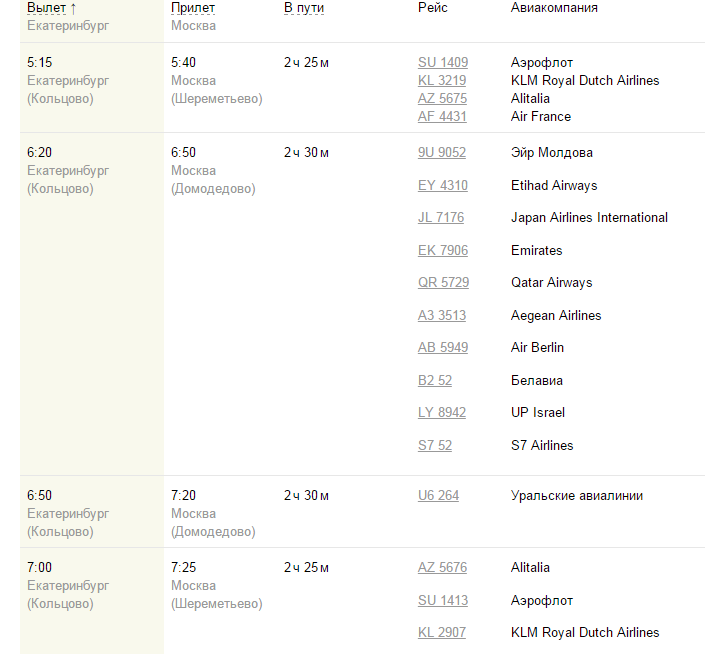This screenshot has width=705, height=654.
Task: Open flight A3 3513 details
Action: tap(442, 316)
